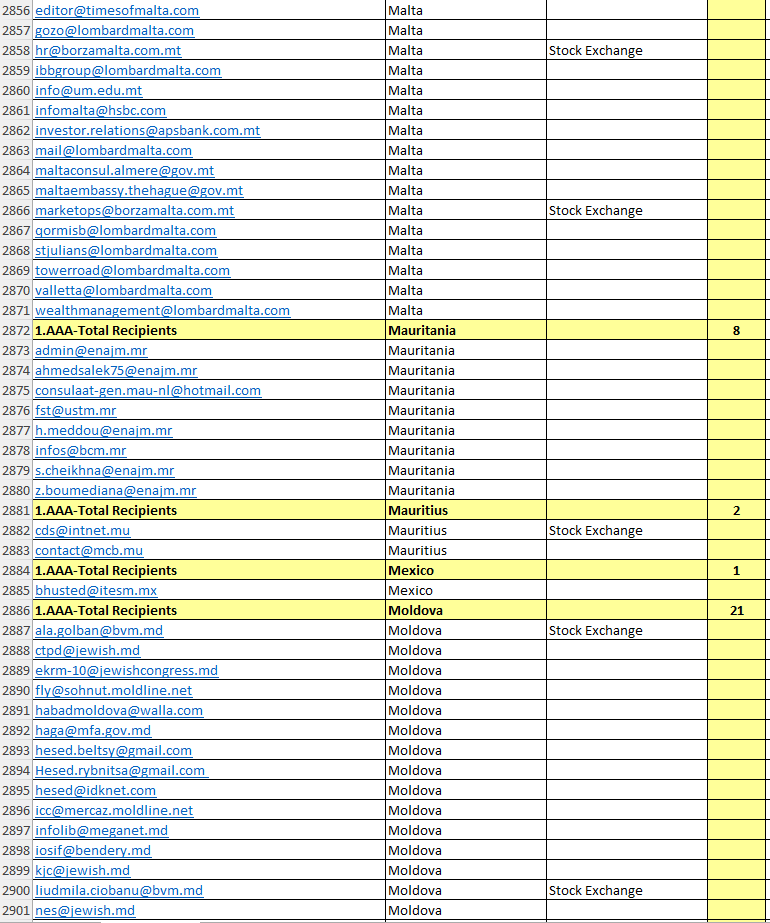Click the hr@borzamalta.com.mt link

pyautogui.click(x=108, y=51)
